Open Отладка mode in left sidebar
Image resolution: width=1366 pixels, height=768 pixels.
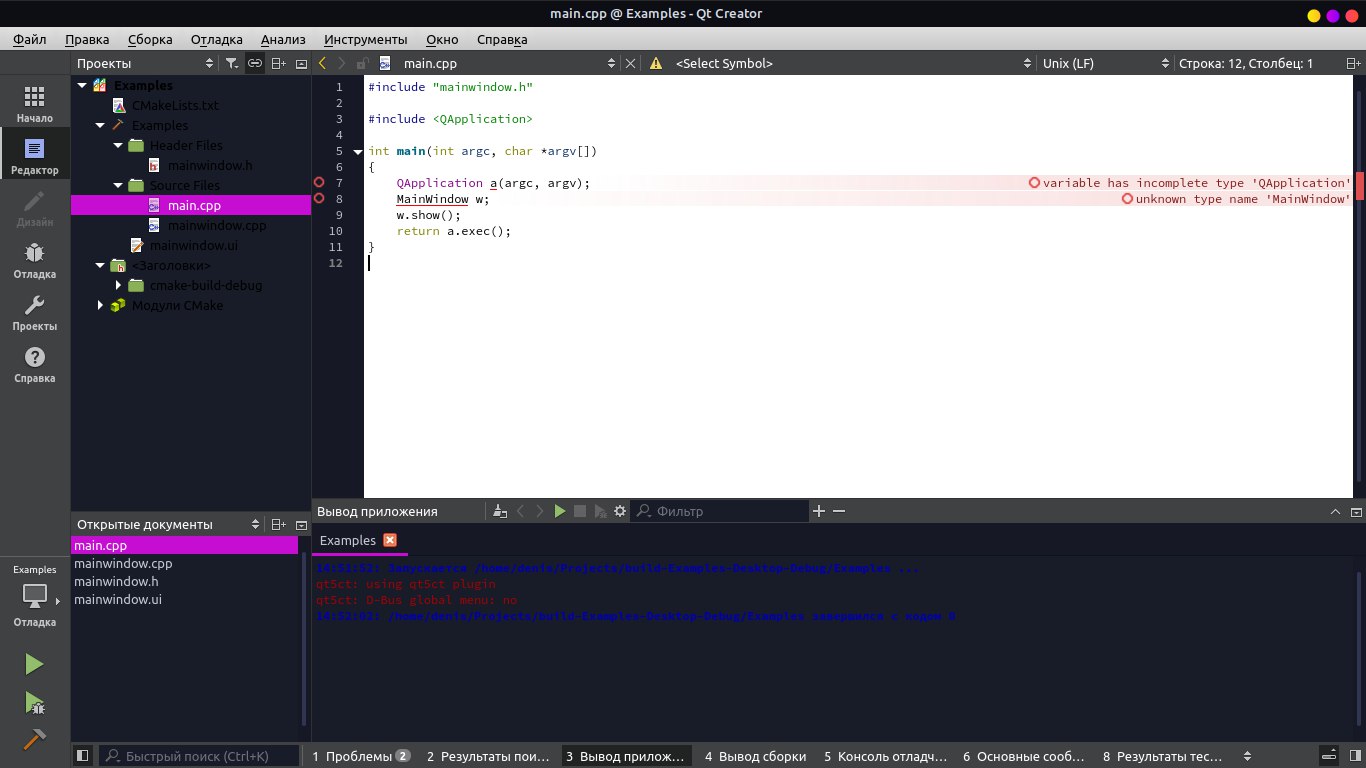point(35,260)
